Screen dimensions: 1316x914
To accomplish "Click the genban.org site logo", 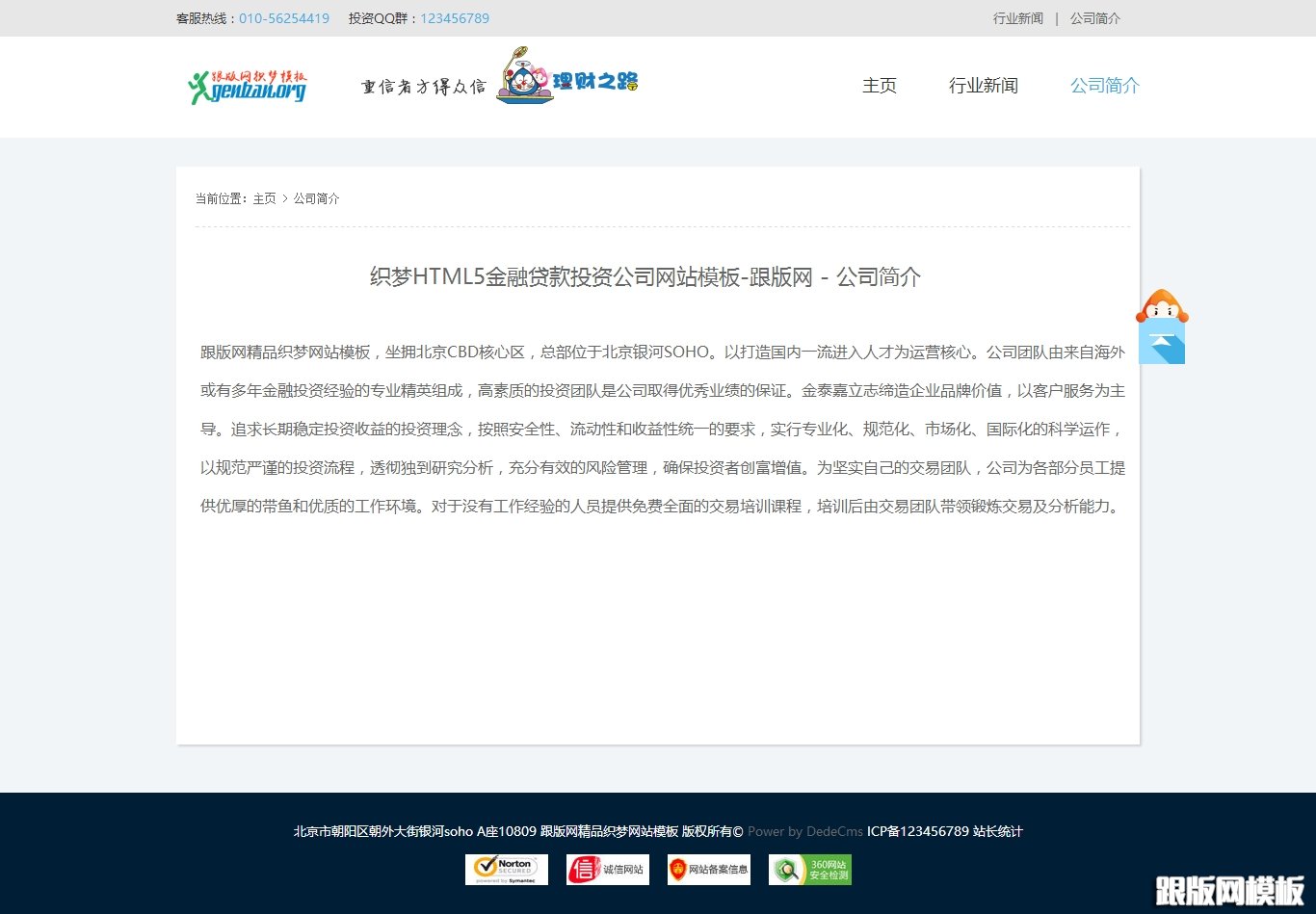I will click(248, 86).
